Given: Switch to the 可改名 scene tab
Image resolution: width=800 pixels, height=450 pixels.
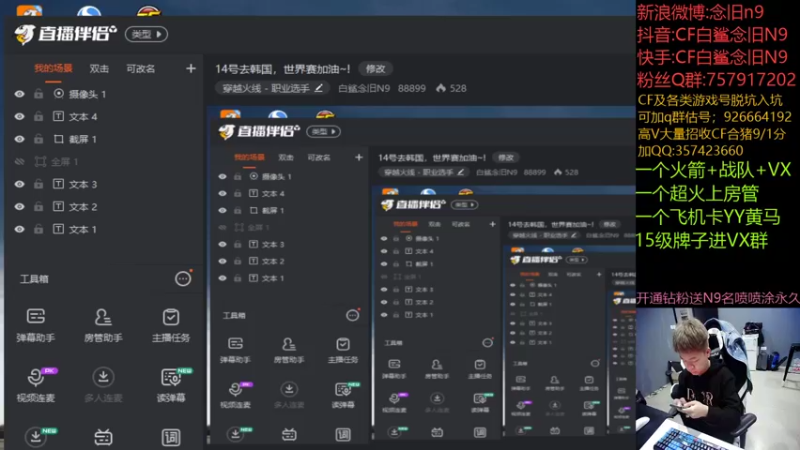Looking at the screenshot, I should pyautogui.click(x=140, y=68).
